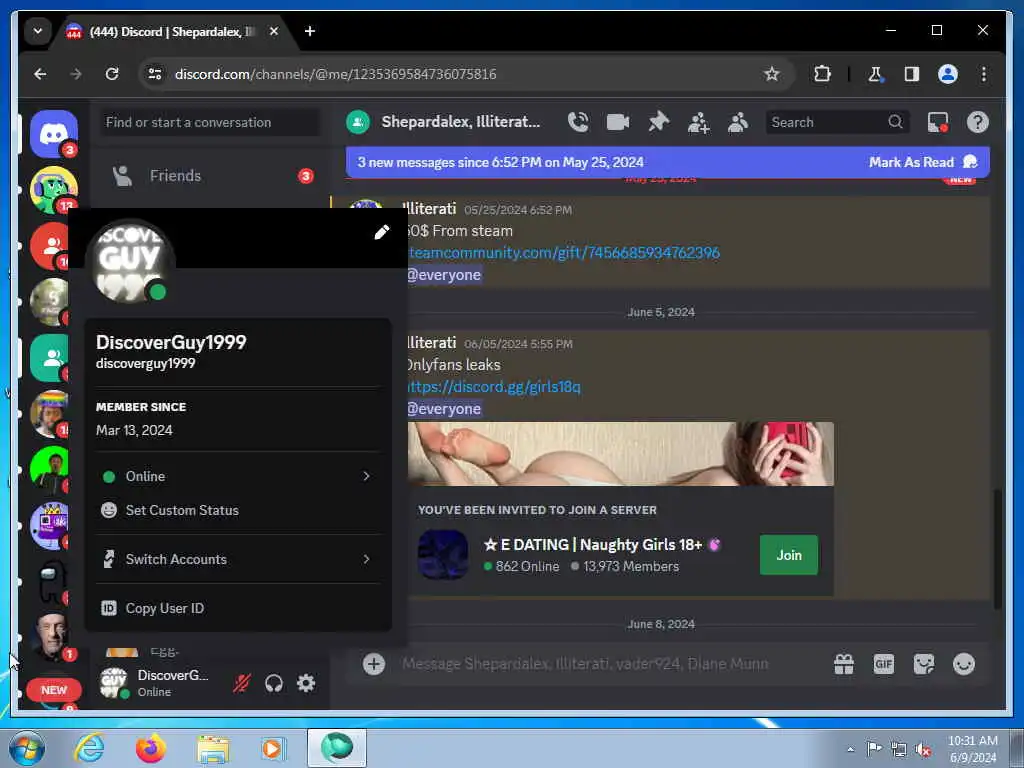Expand Switch Accounts submenu
The width and height of the screenshot is (1024, 768).
[x=238, y=559]
